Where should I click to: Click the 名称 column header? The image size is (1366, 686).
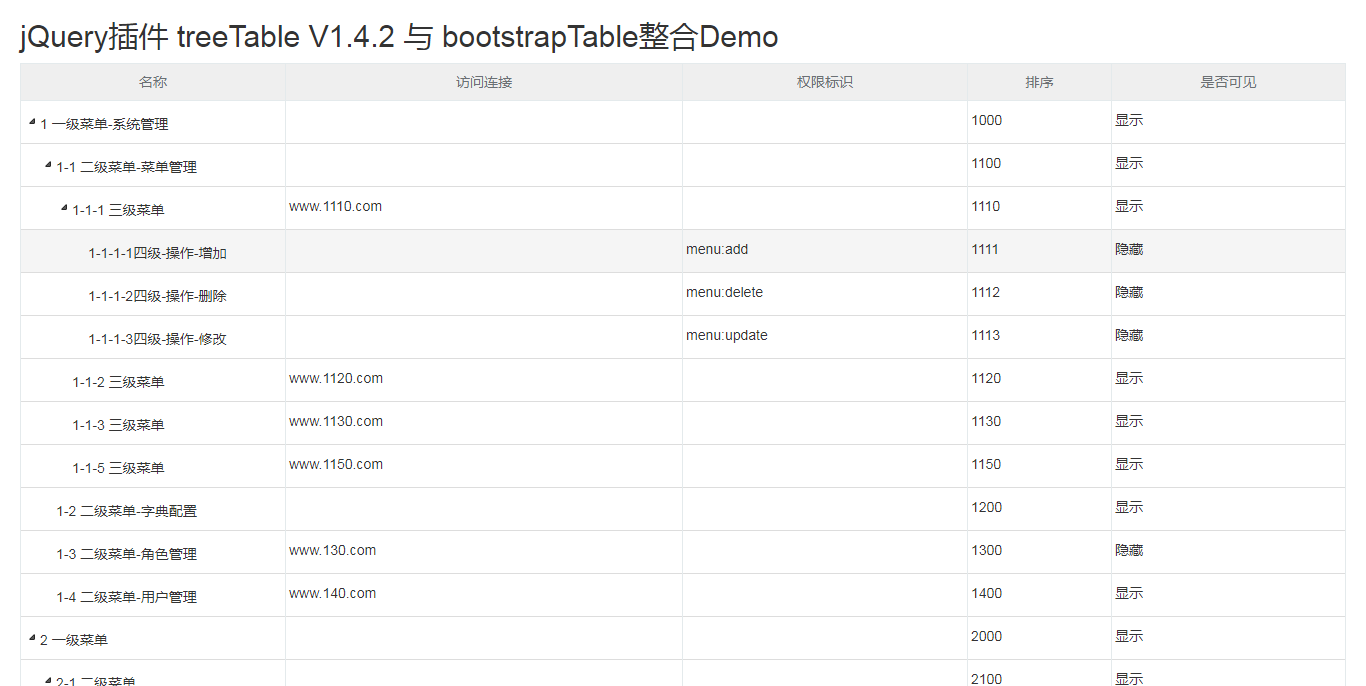point(153,82)
